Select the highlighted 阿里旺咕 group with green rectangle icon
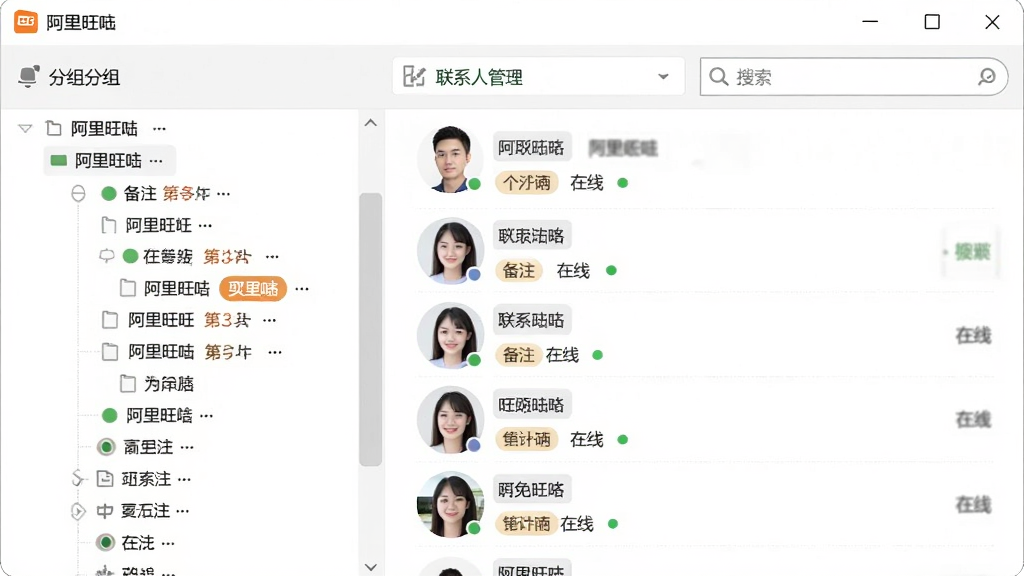This screenshot has height=576, width=1024. 109,161
